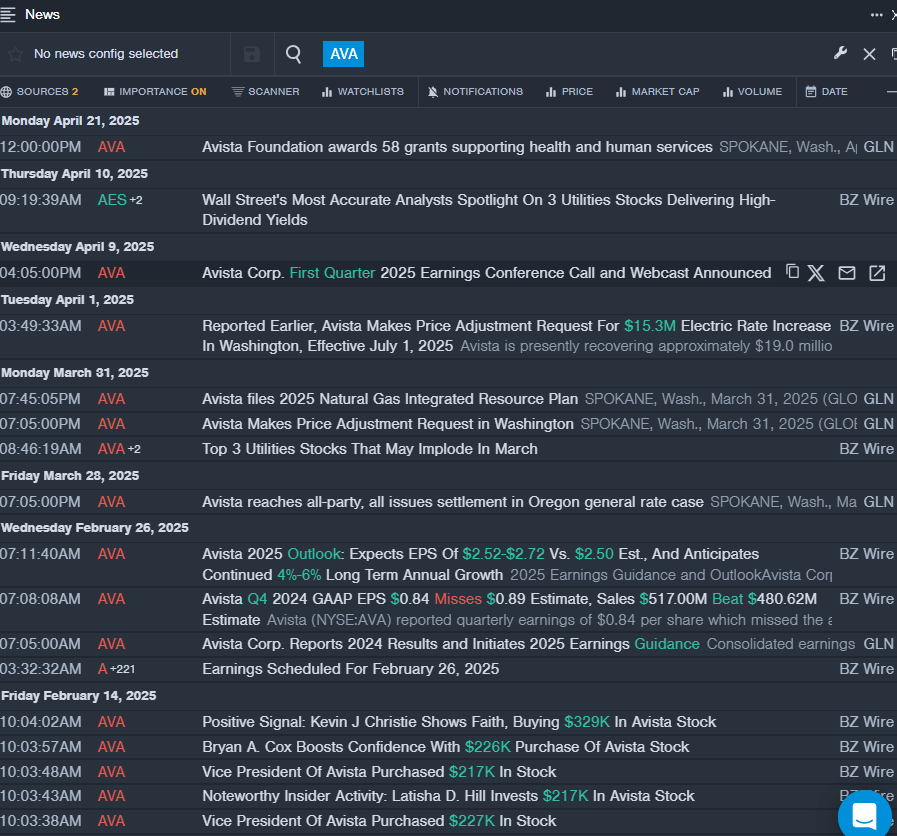Select the Friday February 14, 2025 header
This screenshot has height=836, width=897.
click(79, 696)
